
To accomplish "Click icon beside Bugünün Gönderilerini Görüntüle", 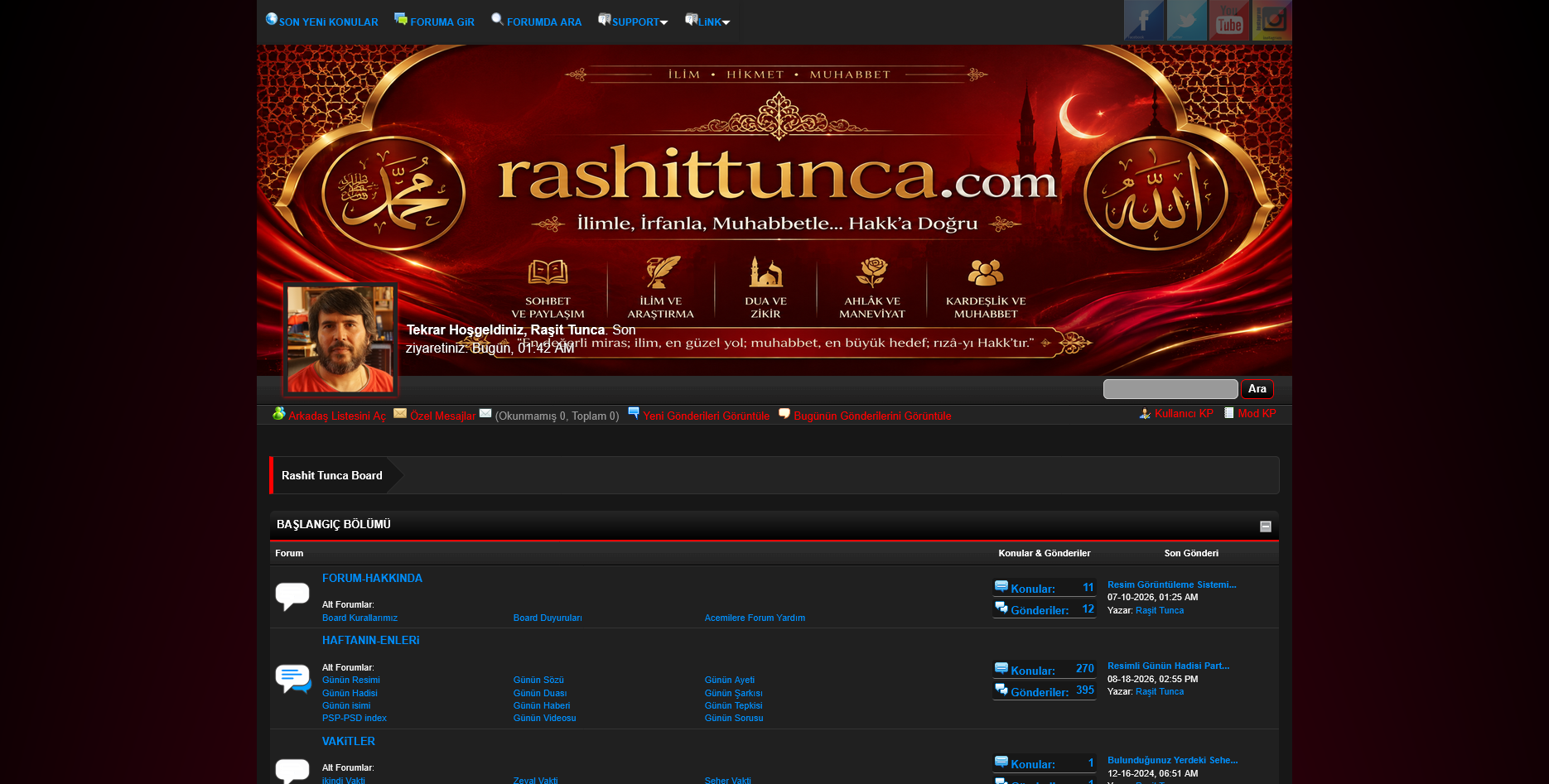I will (x=784, y=413).
